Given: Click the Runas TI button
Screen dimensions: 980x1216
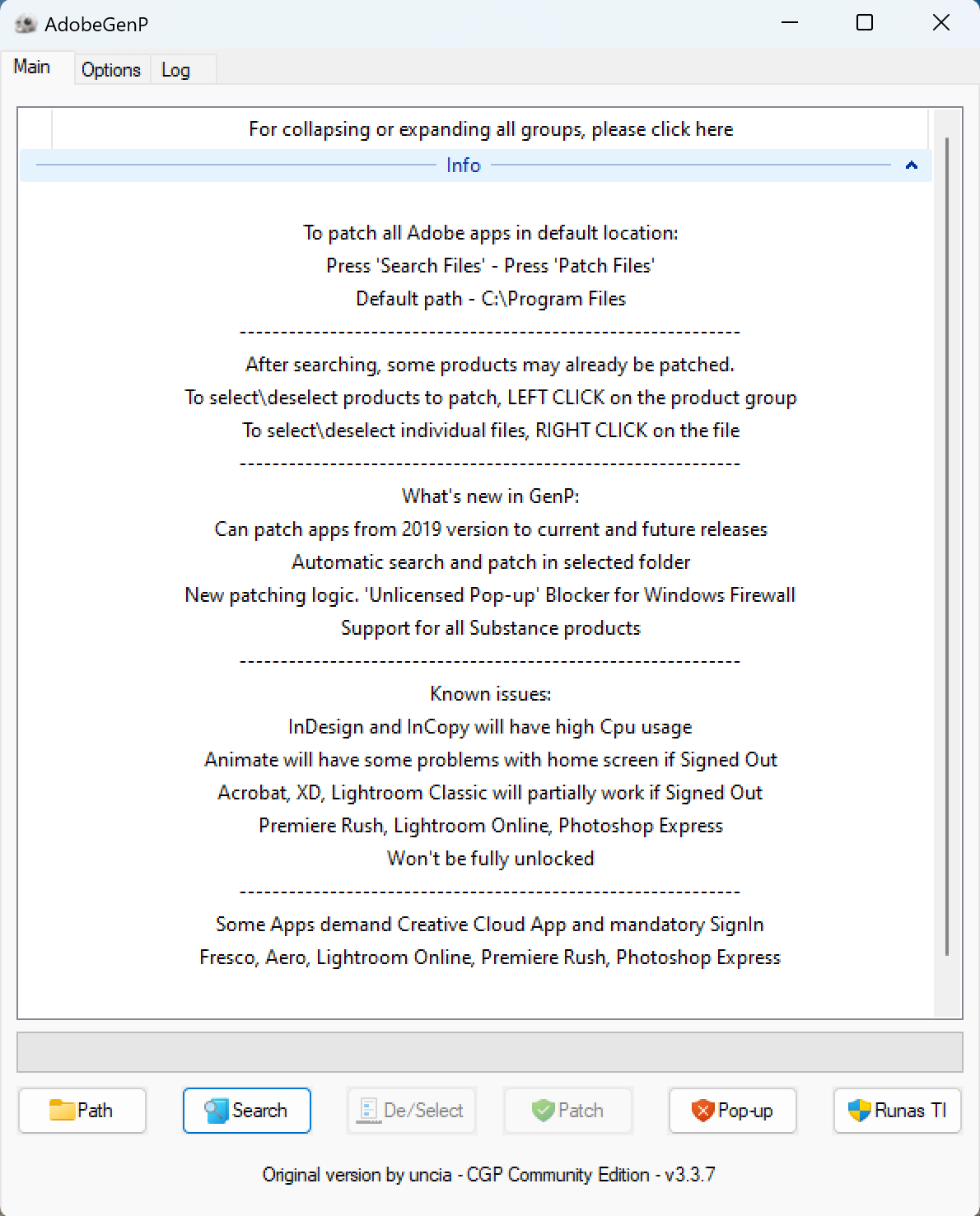Looking at the screenshot, I should [x=898, y=1111].
